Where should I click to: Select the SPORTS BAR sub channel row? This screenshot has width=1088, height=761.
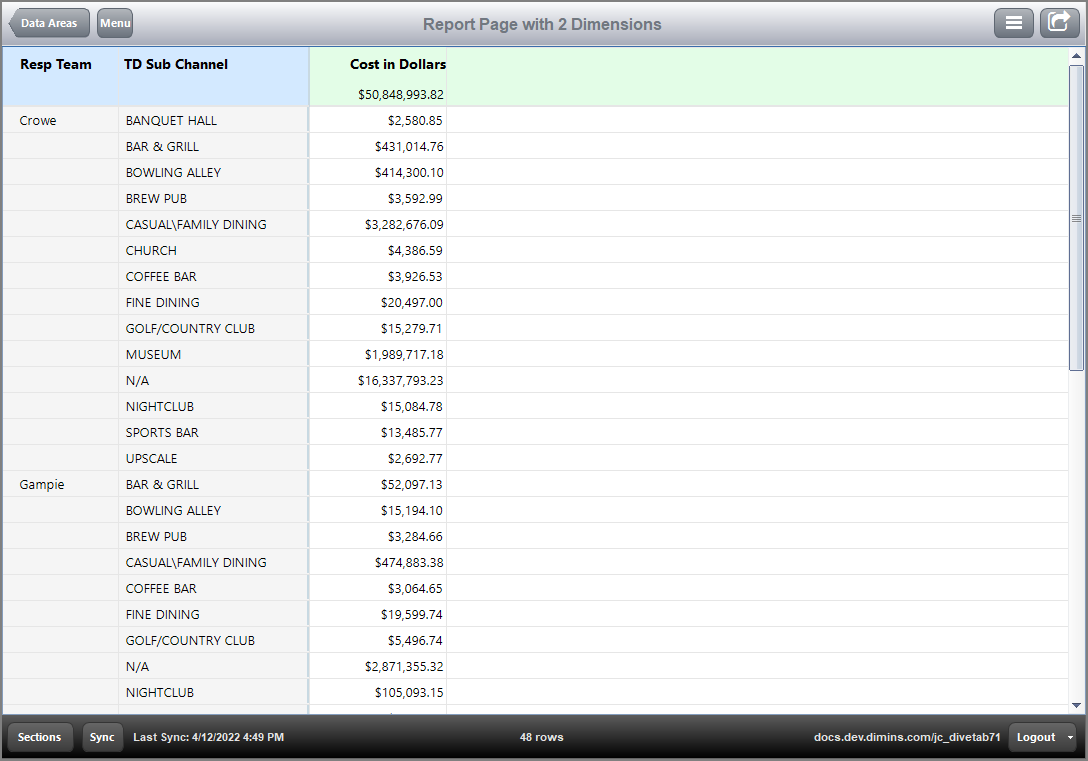pyautogui.click(x=535, y=432)
